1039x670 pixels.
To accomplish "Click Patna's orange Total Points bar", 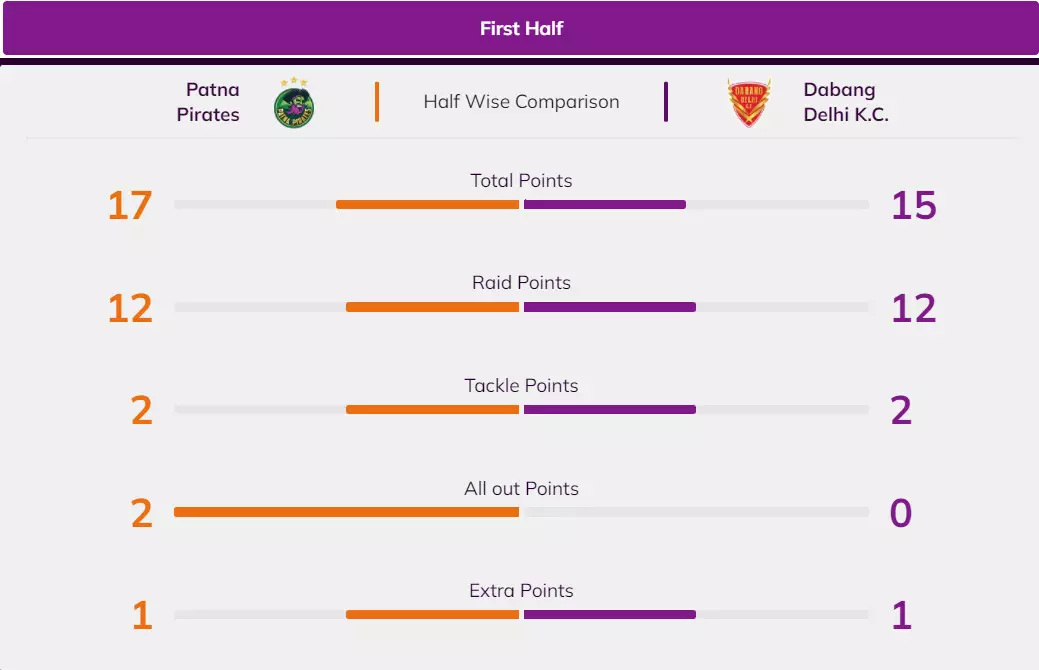I will point(427,205).
